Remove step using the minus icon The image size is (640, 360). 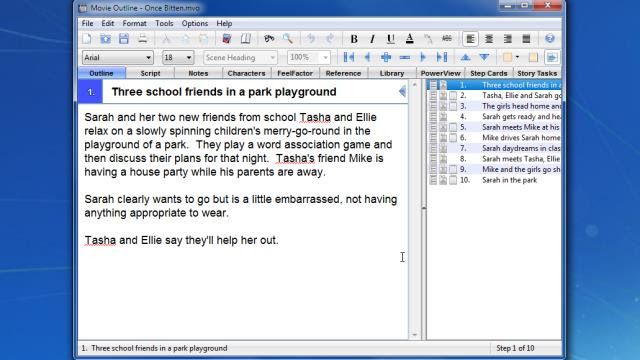(404, 57)
